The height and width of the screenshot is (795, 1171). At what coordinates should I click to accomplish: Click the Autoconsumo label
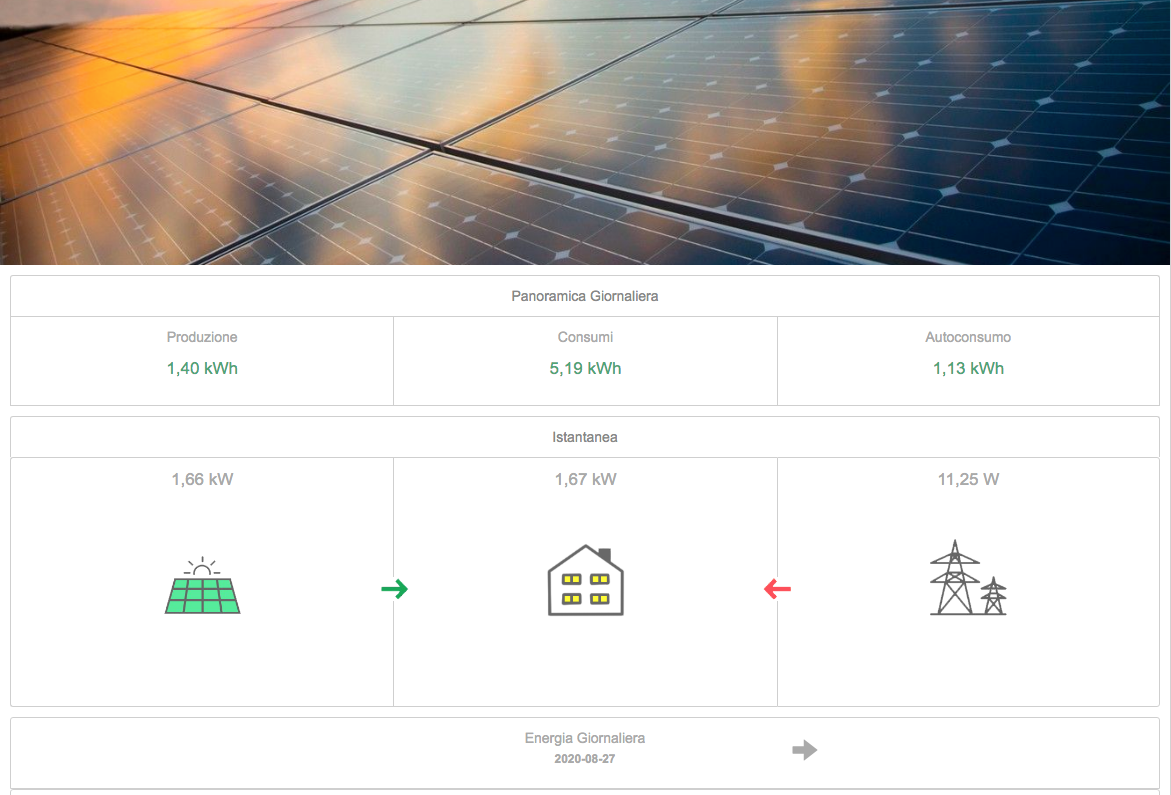click(968, 337)
